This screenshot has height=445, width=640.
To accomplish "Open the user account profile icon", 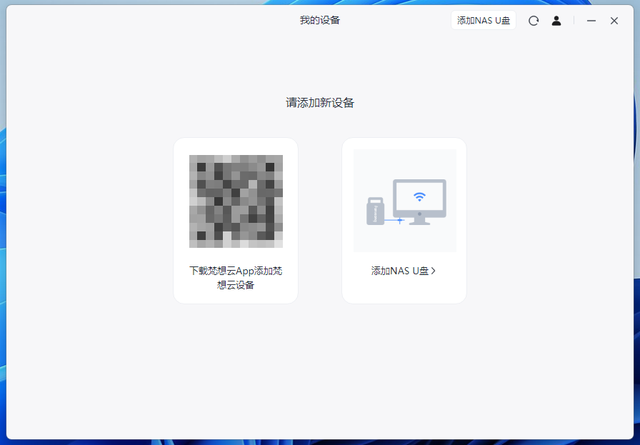I will pyautogui.click(x=556, y=21).
